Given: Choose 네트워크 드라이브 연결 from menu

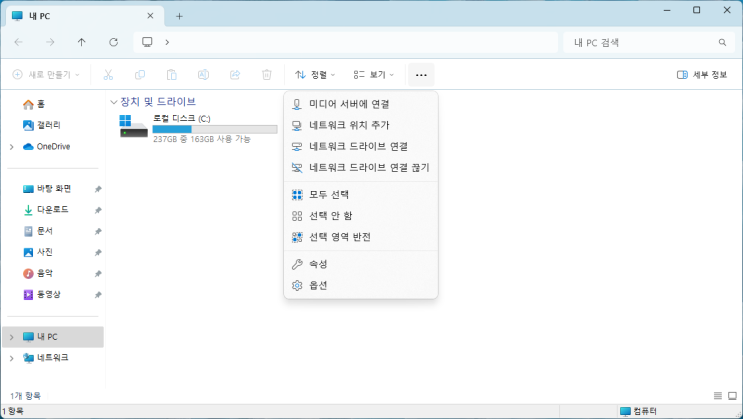Looking at the screenshot, I should point(361,146).
